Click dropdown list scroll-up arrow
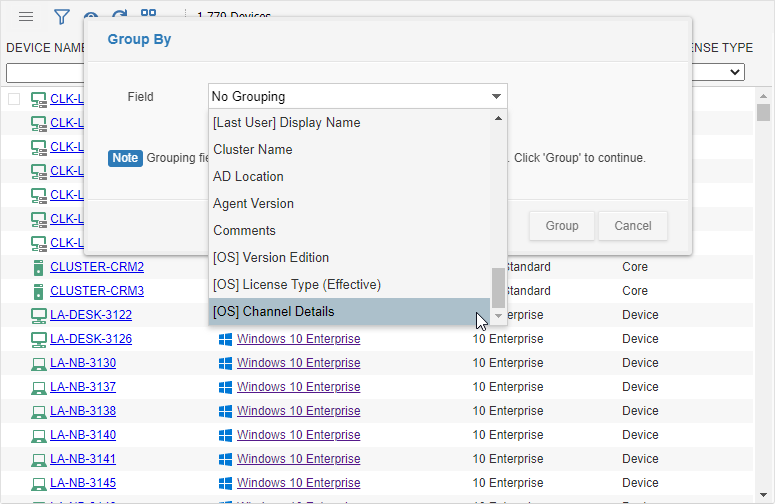775x504 pixels. 498,118
